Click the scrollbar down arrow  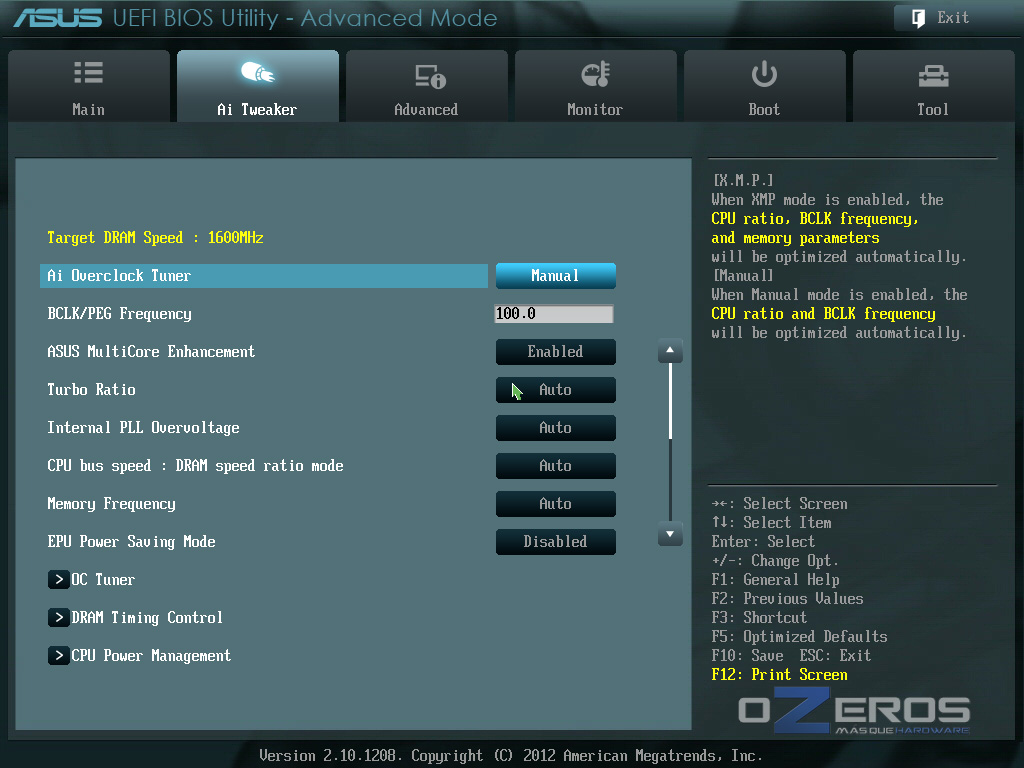click(x=670, y=534)
